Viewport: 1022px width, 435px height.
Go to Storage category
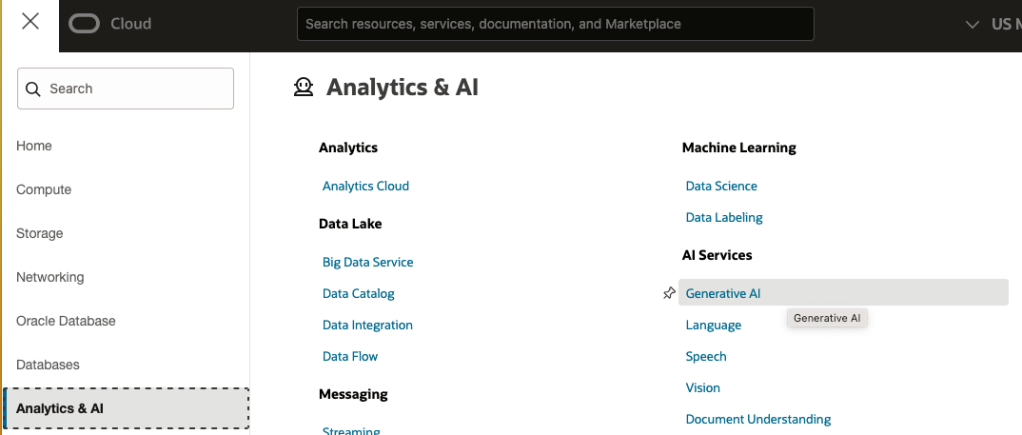pyautogui.click(x=40, y=234)
